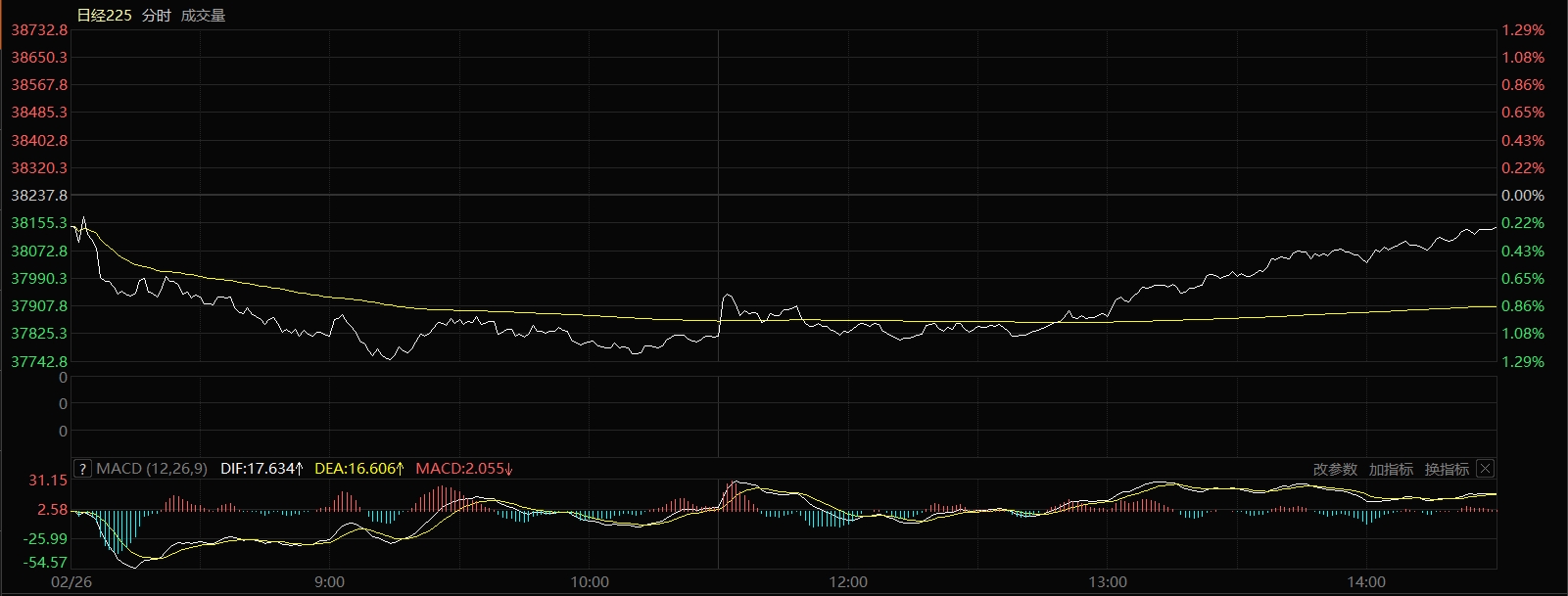Click the 37825.3 price label
Viewport: 1568px width, 596px height.
pyautogui.click(x=39, y=334)
